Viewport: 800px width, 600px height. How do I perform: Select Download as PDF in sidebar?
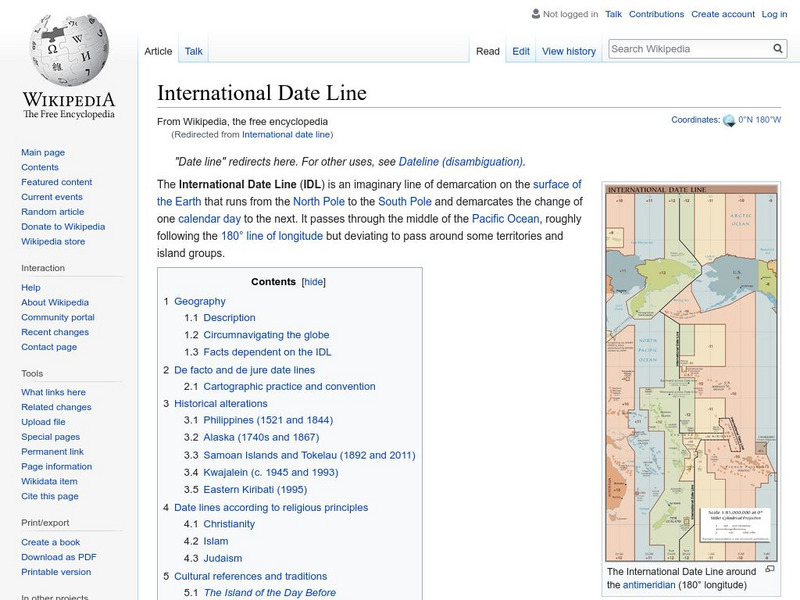click(x=59, y=557)
